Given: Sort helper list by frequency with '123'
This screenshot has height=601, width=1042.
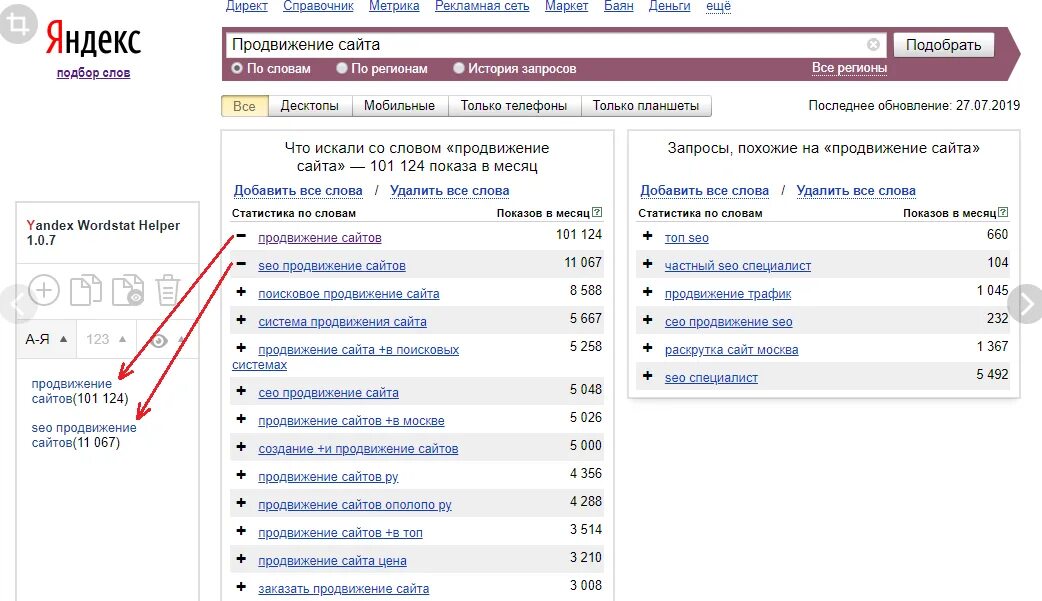Looking at the screenshot, I should (x=106, y=339).
